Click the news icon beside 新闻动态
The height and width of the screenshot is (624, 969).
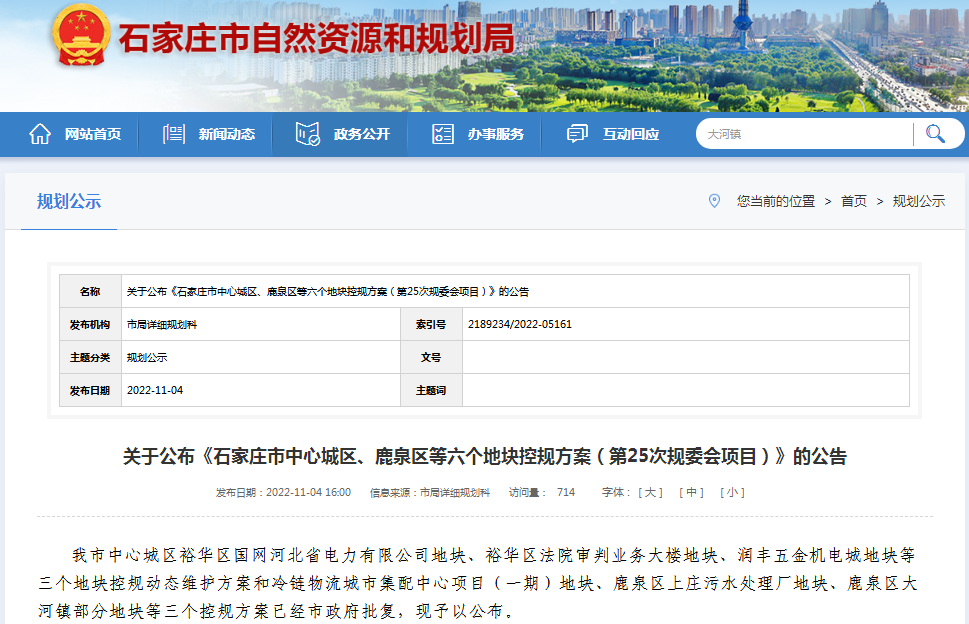tap(174, 134)
